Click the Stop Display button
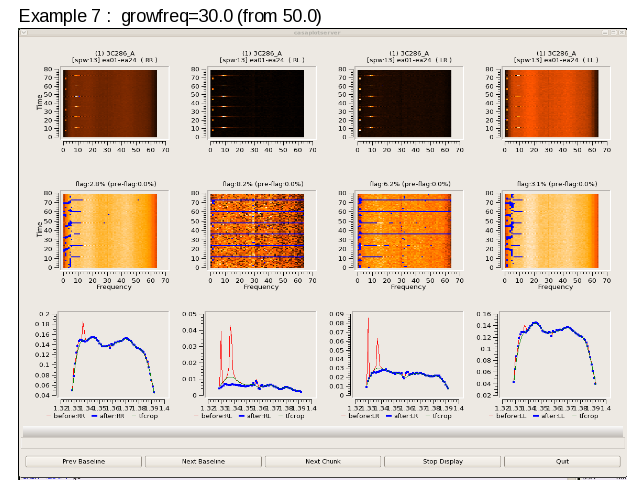 click(x=442, y=461)
